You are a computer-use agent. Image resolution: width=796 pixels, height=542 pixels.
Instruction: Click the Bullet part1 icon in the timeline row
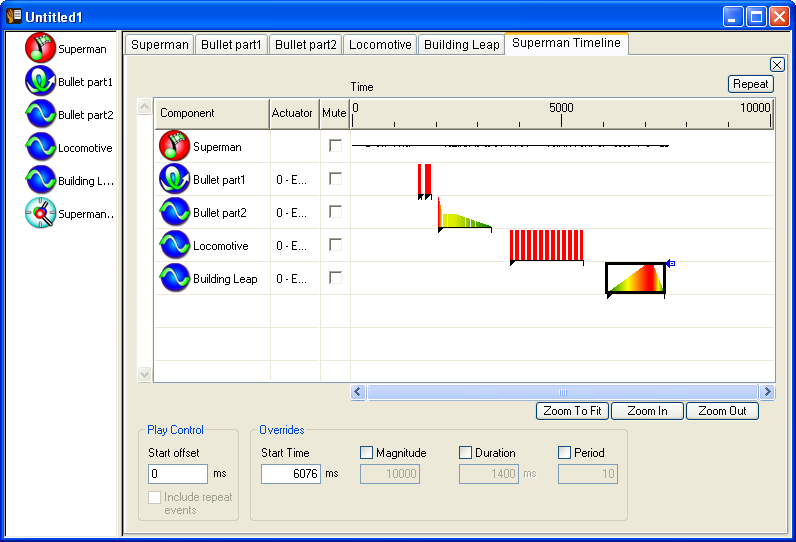pos(174,179)
